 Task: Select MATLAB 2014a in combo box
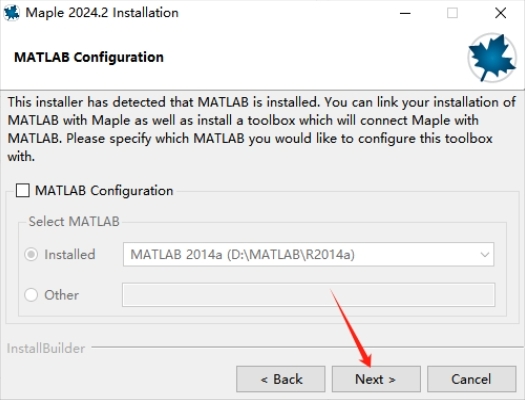point(243,255)
